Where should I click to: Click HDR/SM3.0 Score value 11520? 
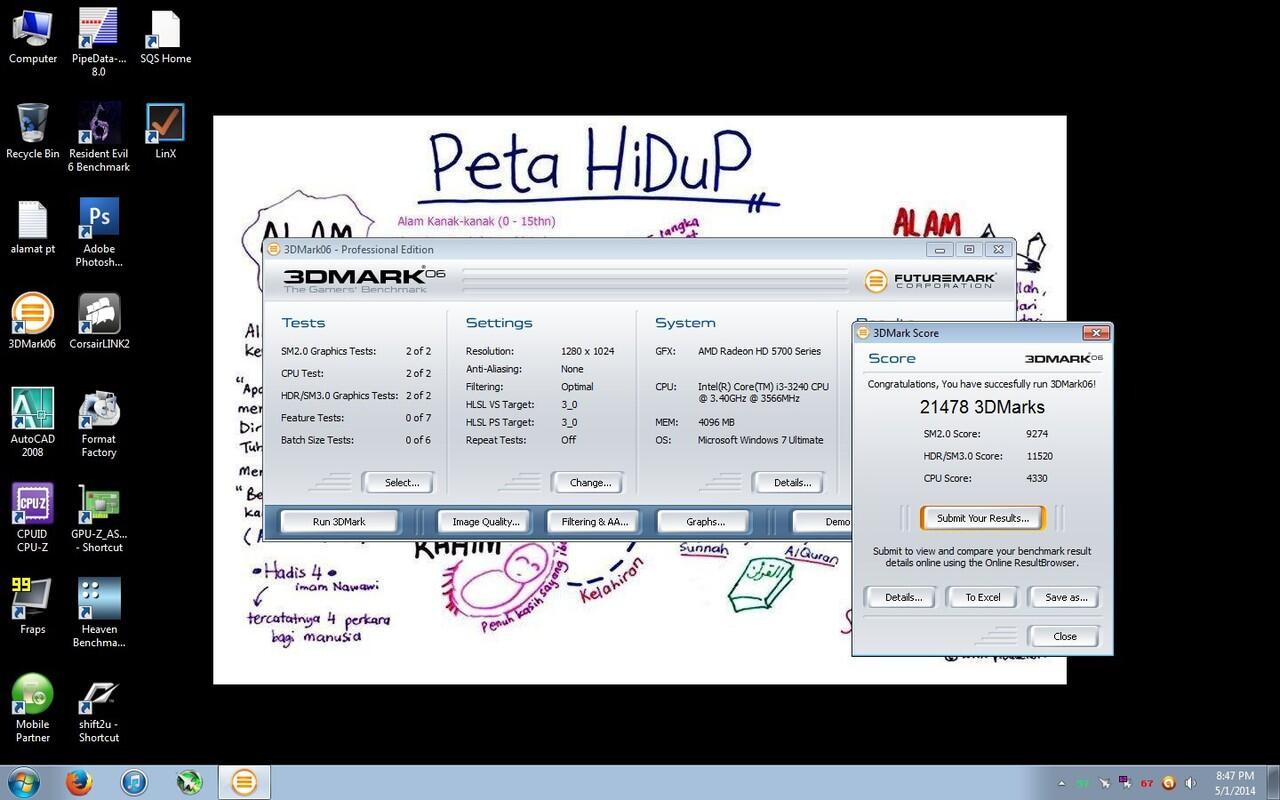click(x=1039, y=456)
